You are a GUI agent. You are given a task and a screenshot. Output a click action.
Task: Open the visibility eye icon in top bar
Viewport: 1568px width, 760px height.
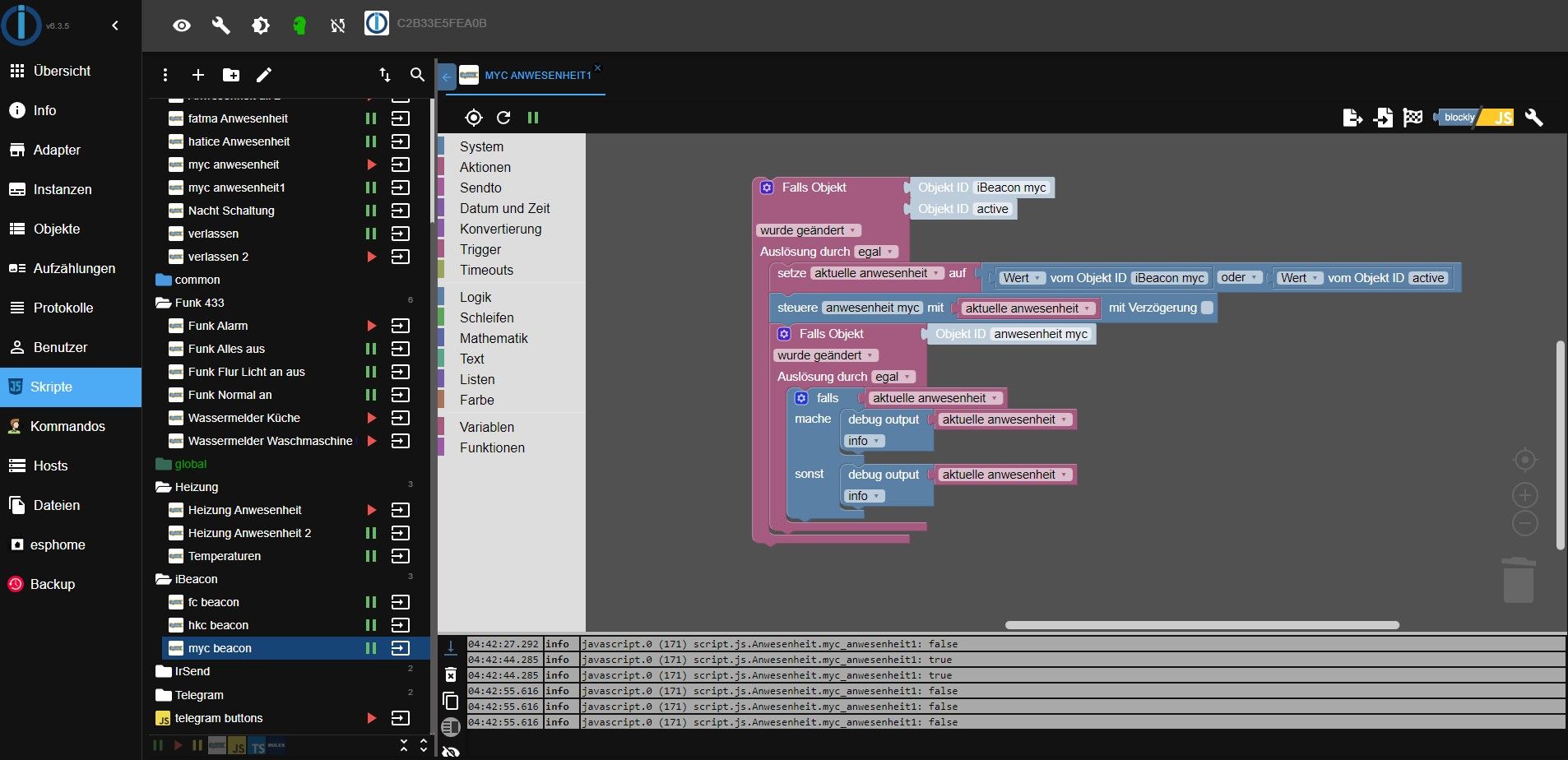[182, 25]
